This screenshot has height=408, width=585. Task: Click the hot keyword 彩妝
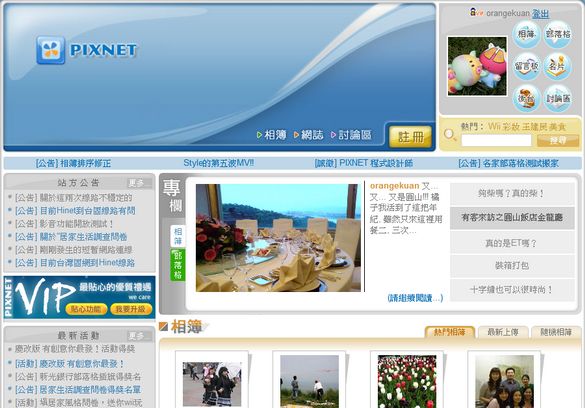click(x=511, y=127)
